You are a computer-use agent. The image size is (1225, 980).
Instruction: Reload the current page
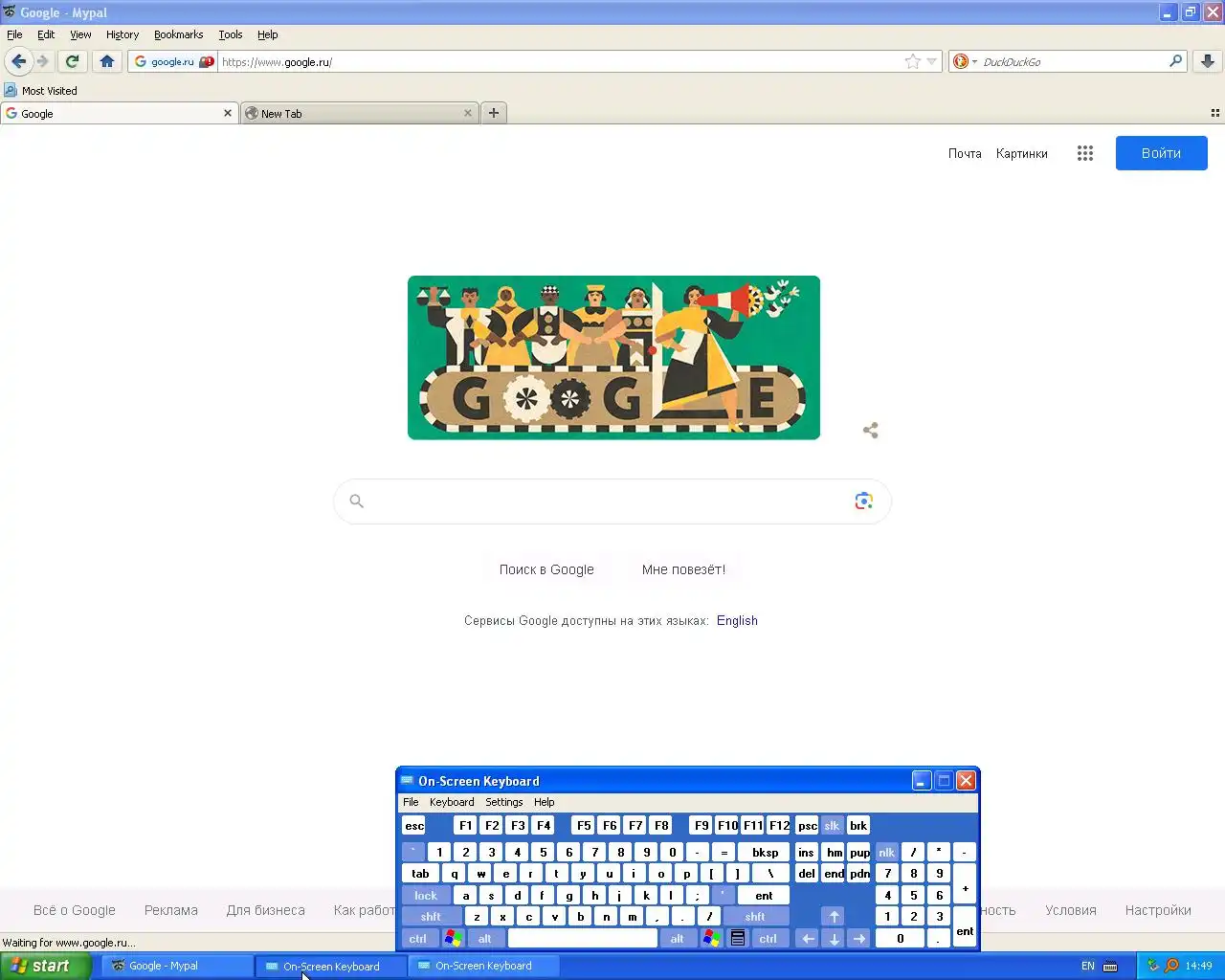[x=72, y=61]
